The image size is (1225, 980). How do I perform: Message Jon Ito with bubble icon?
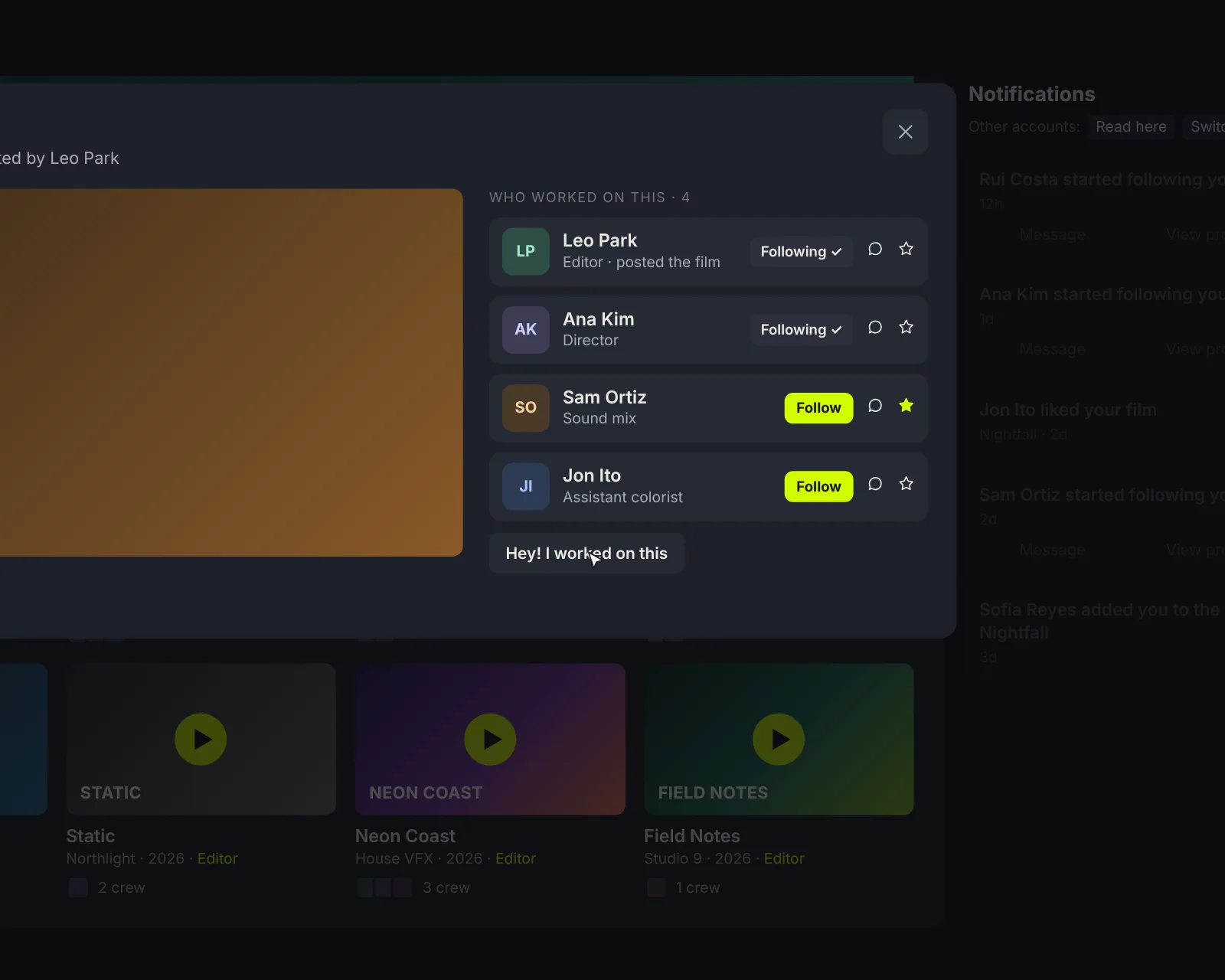(x=875, y=484)
